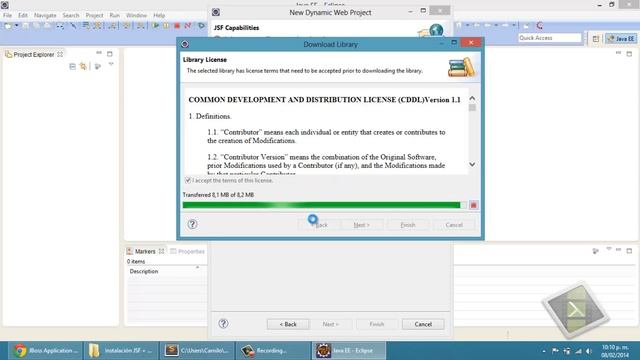Screen dimensions: 640x360
Task: Open the Sublime Text taskbar item
Action: point(197,351)
